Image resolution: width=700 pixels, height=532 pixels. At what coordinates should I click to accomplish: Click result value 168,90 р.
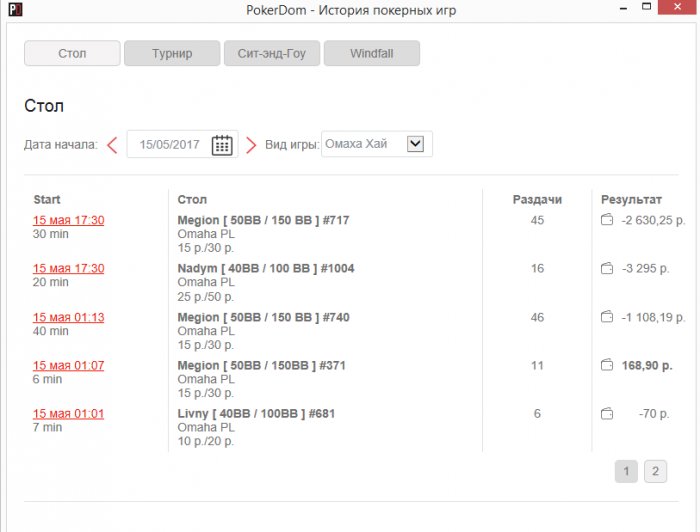point(647,366)
